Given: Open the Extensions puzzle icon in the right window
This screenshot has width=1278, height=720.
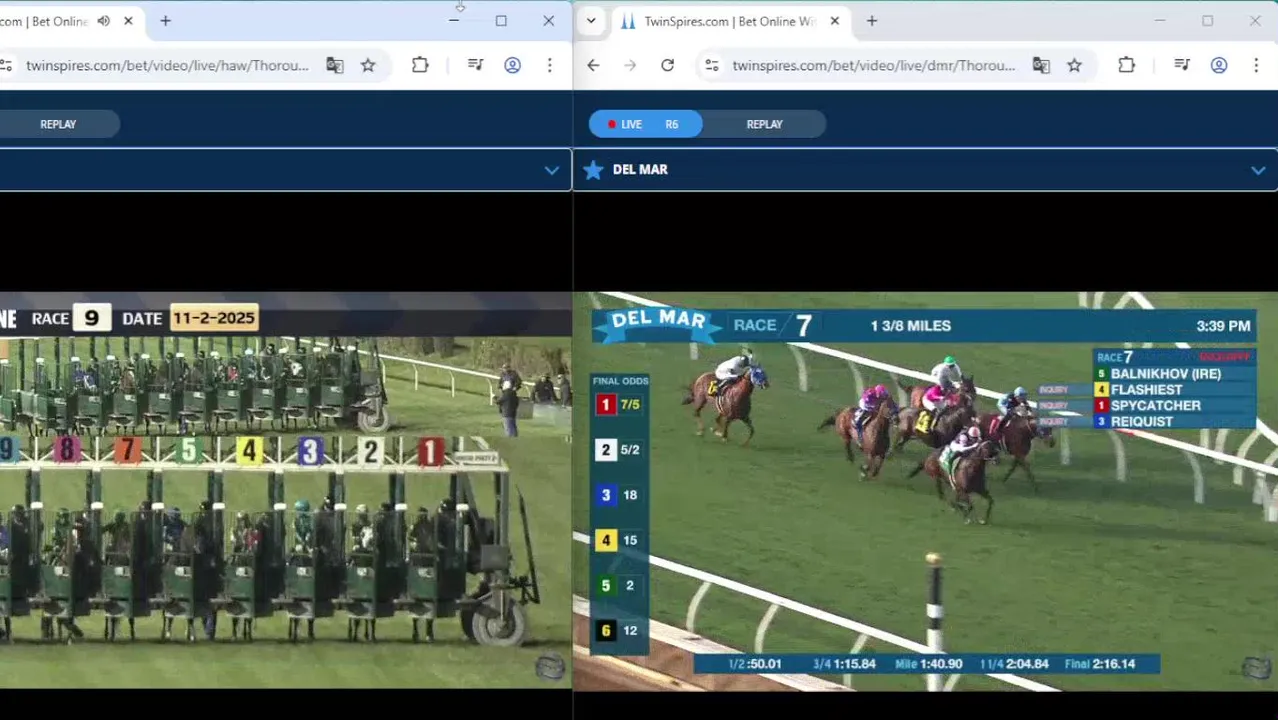Looking at the screenshot, I should [x=1126, y=65].
